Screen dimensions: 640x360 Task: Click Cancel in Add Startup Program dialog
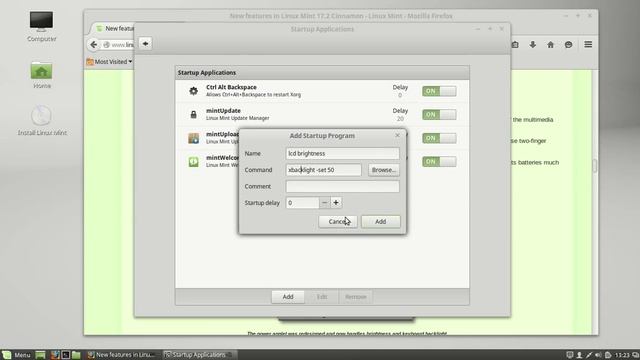click(x=338, y=222)
